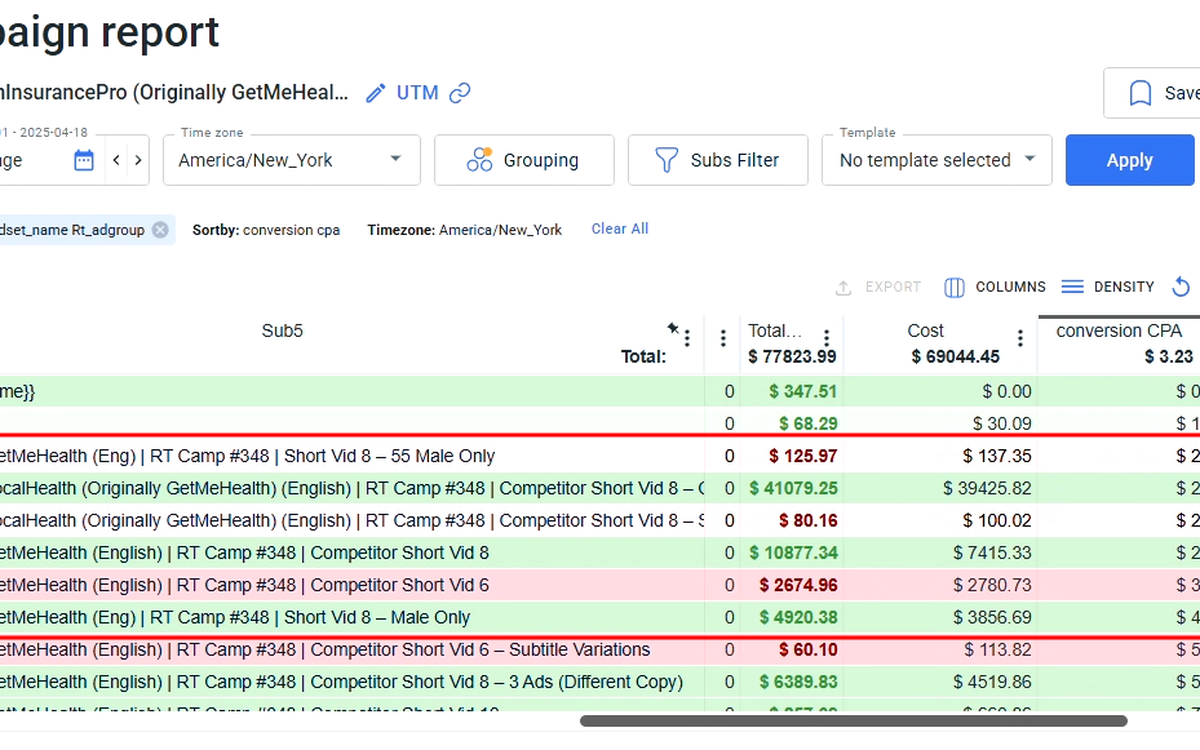Click the horizontal scrollbar thumb
Viewport: 1200px width, 750px height.
click(853, 720)
